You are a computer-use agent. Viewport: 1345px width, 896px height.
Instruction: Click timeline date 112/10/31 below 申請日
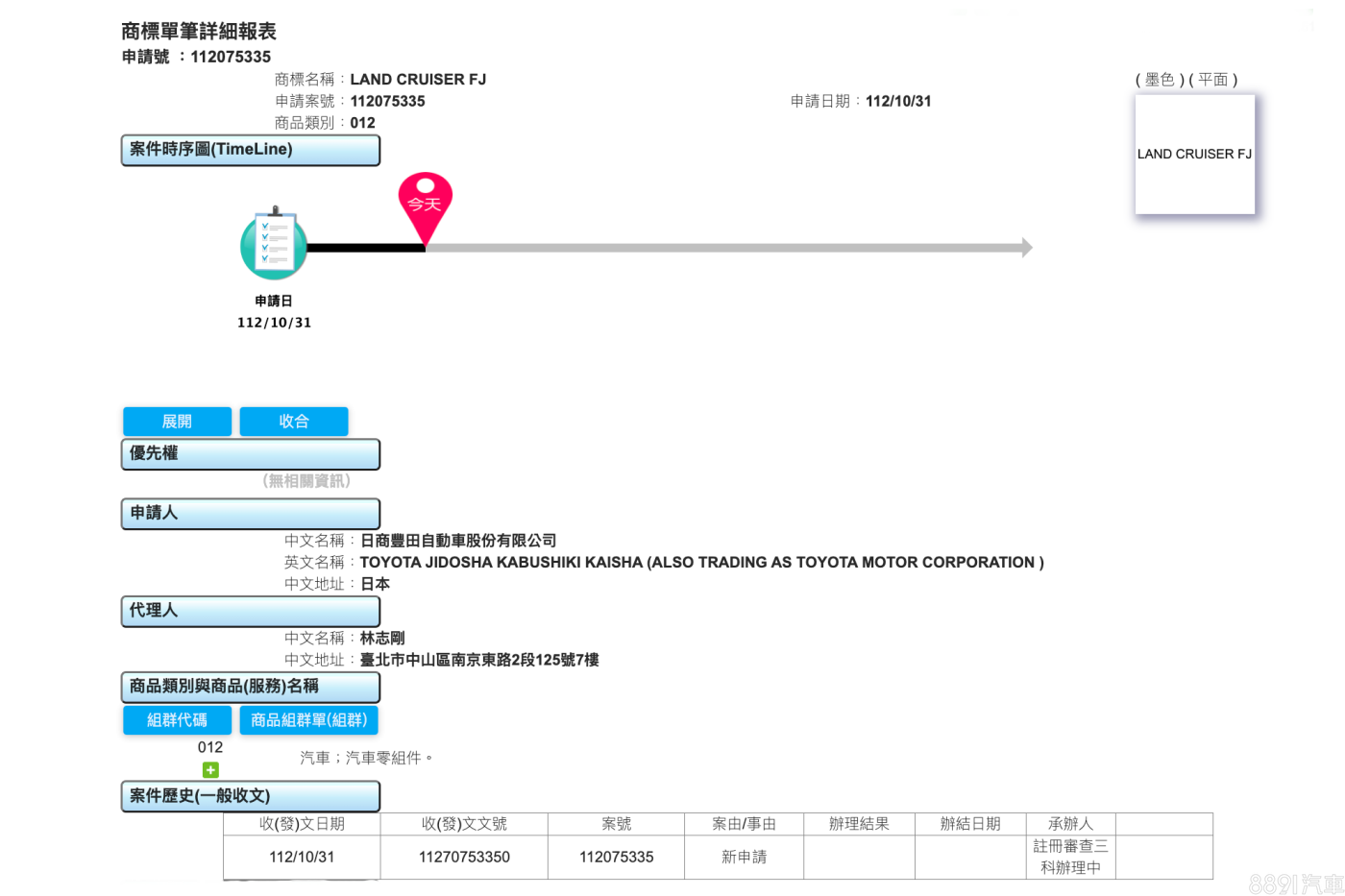tap(275, 323)
